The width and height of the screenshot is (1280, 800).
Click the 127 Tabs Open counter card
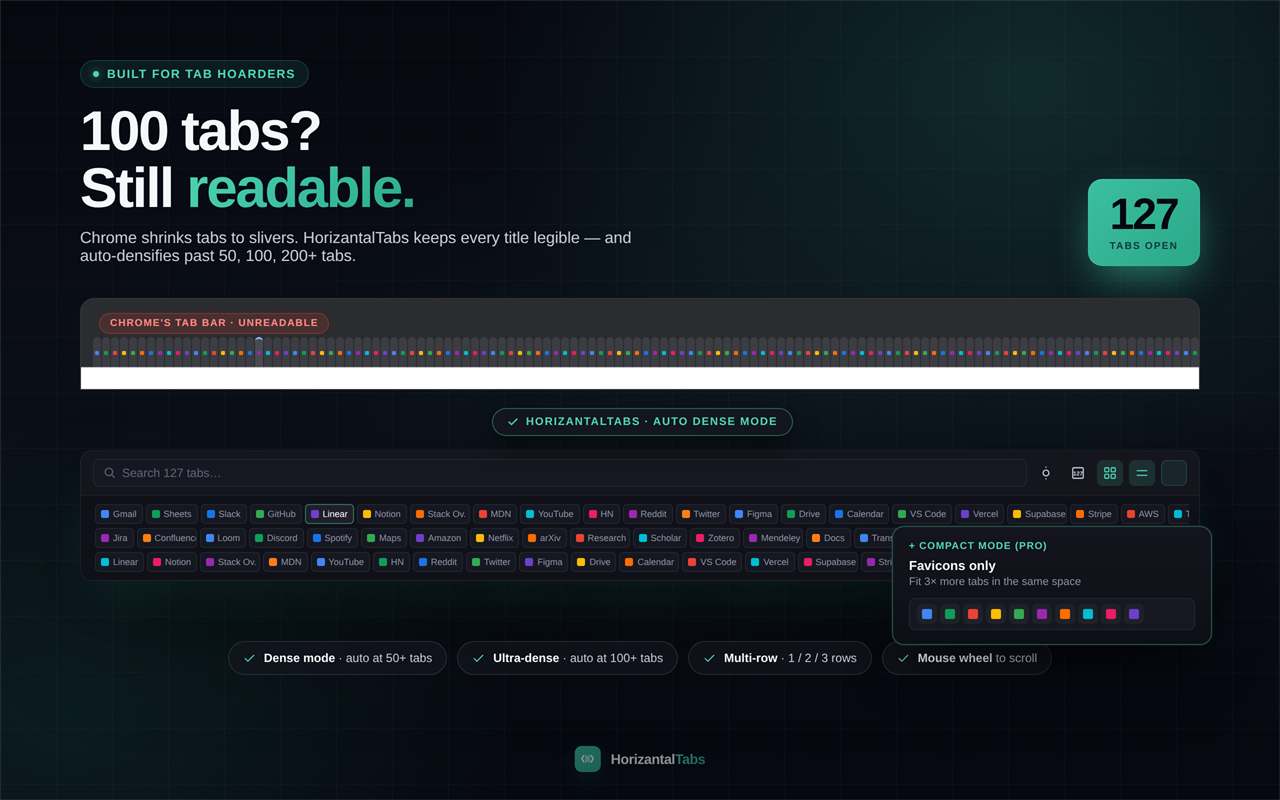[1144, 223]
